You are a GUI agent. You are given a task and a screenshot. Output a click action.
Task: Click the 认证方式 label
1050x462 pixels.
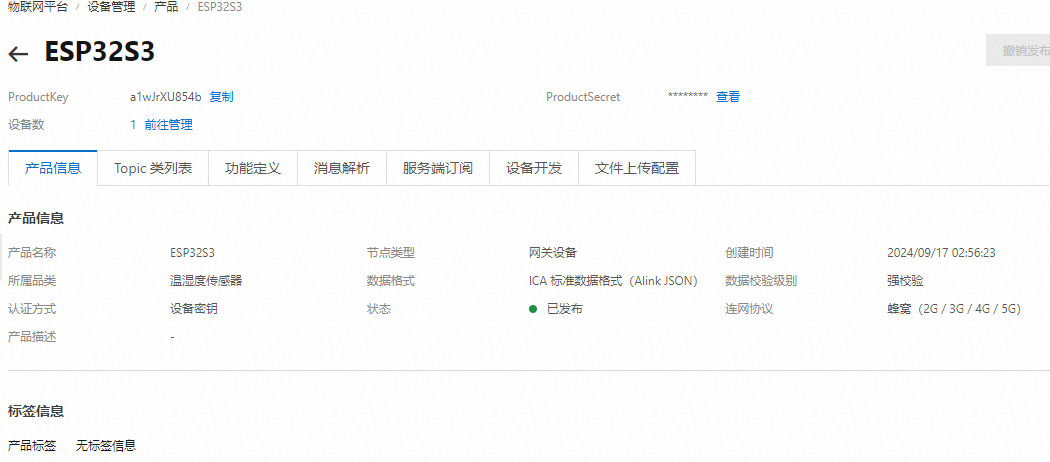32,309
